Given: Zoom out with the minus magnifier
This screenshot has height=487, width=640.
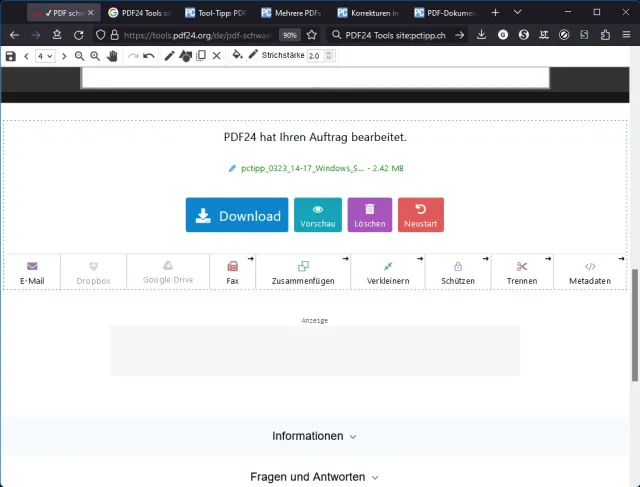Looking at the screenshot, I should pos(80,56).
